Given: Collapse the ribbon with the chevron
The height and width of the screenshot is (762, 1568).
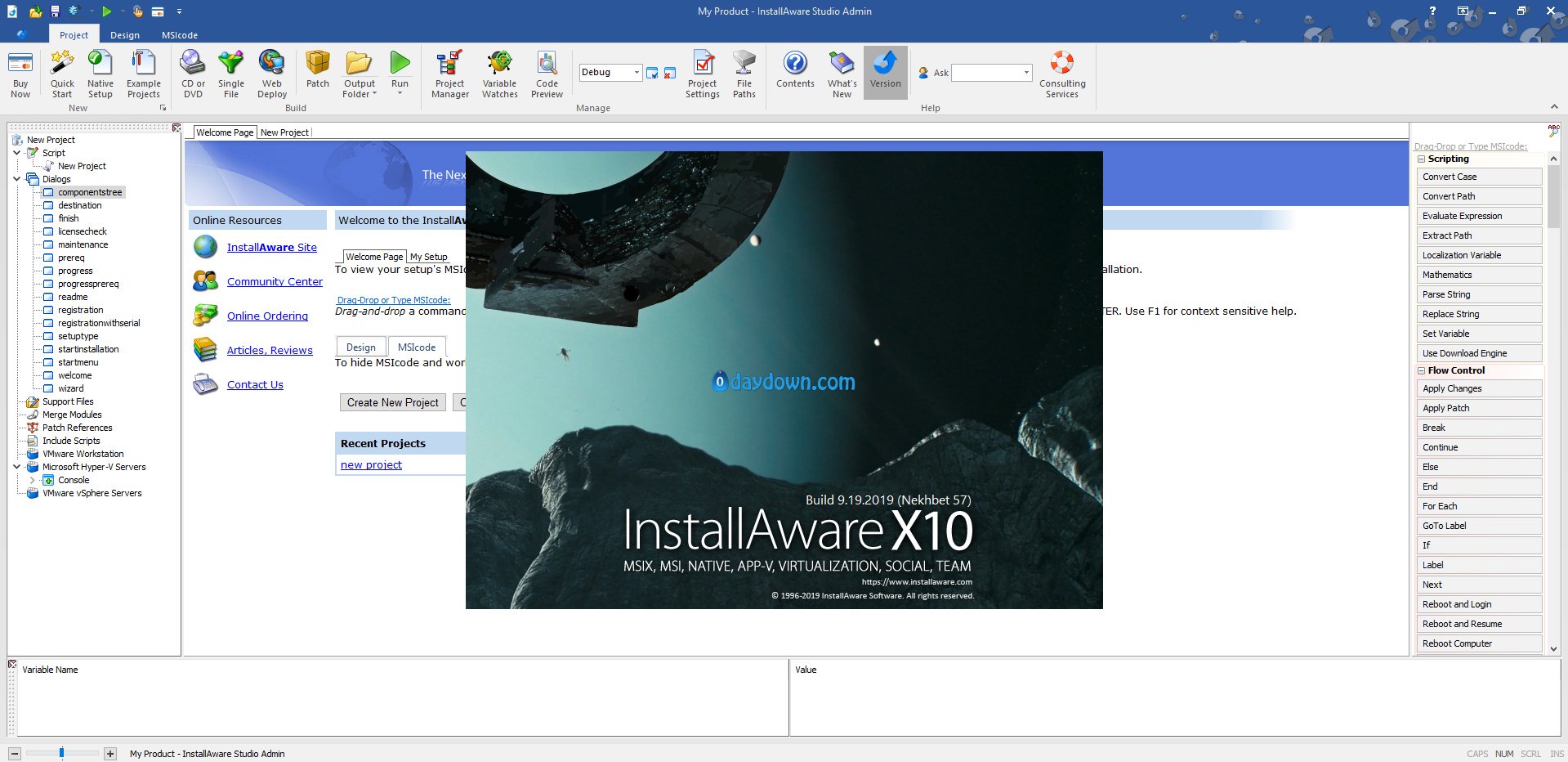Looking at the screenshot, I should coord(1554,107).
